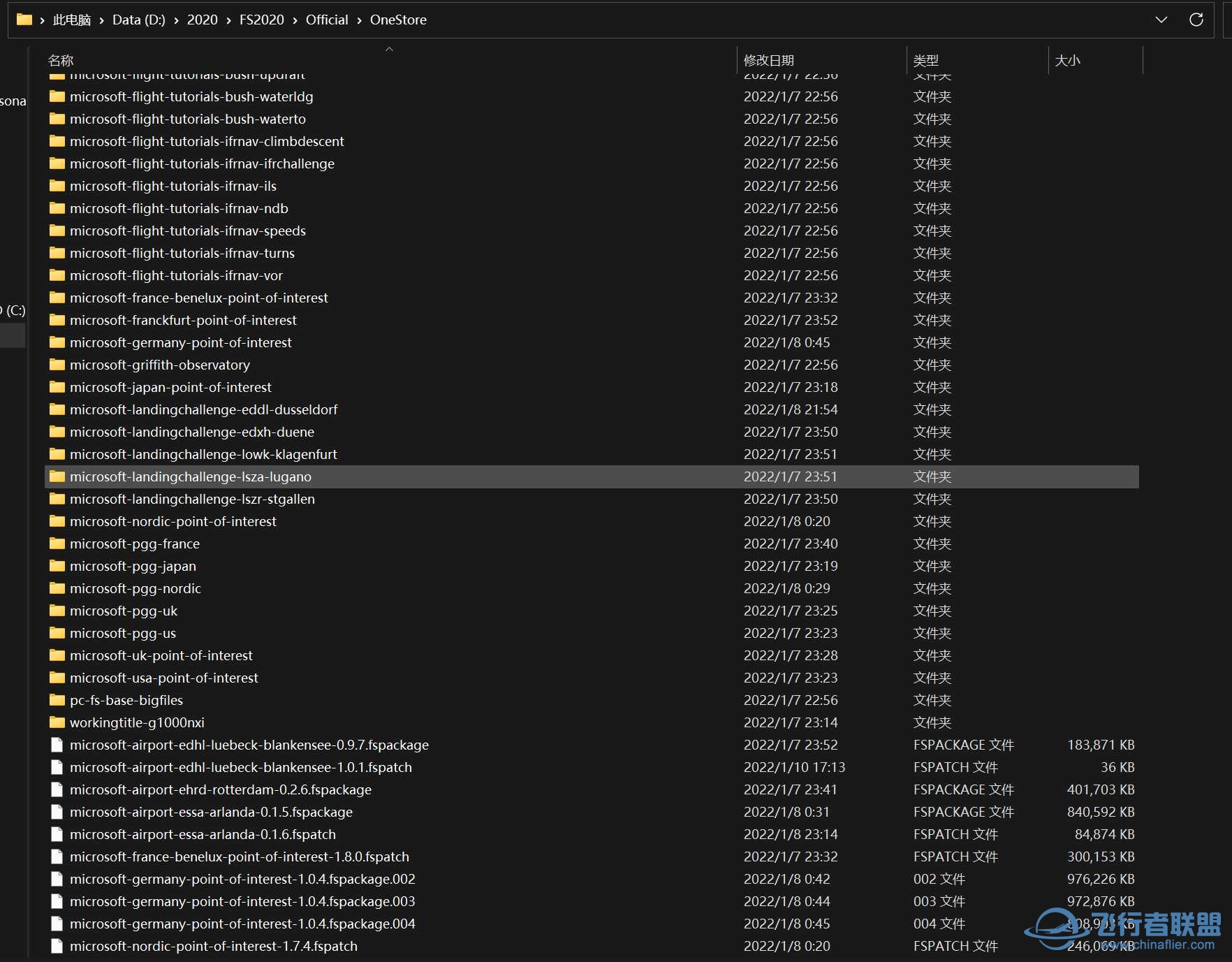This screenshot has height=962, width=1232.
Task: Click folder icon of microsoft-flight-tutorials-ifrnav-ndb
Action: click(x=57, y=208)
